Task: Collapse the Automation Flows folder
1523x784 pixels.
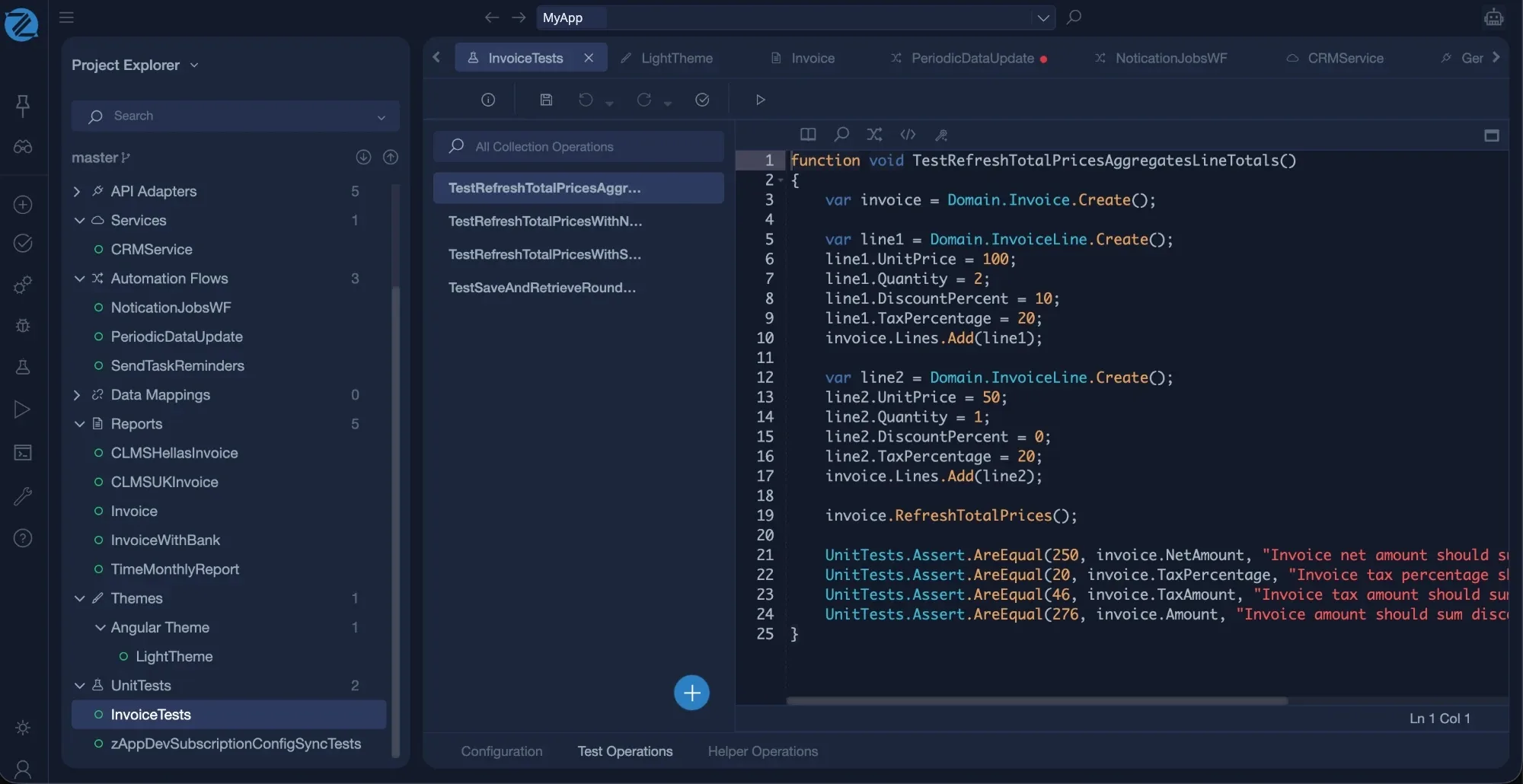Action: point(79,279)
